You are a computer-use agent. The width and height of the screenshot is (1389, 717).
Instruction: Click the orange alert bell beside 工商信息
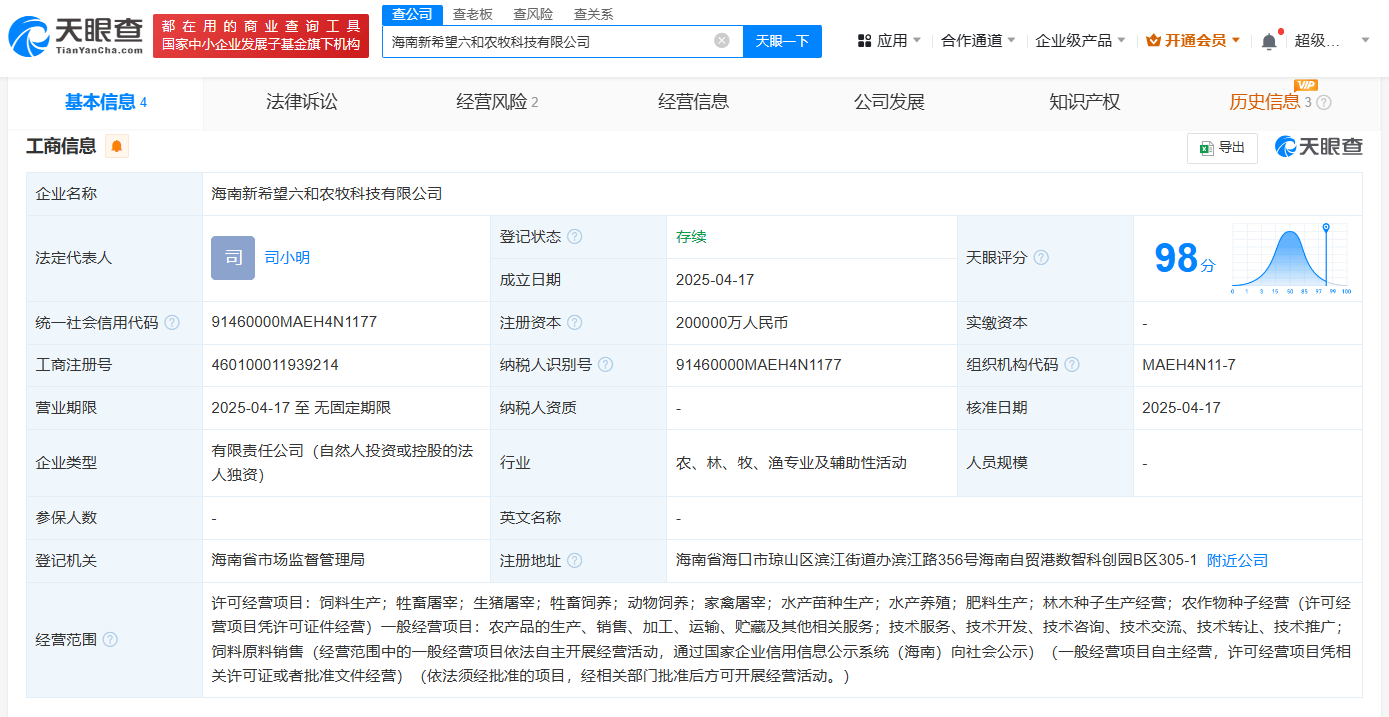[117, 146]
